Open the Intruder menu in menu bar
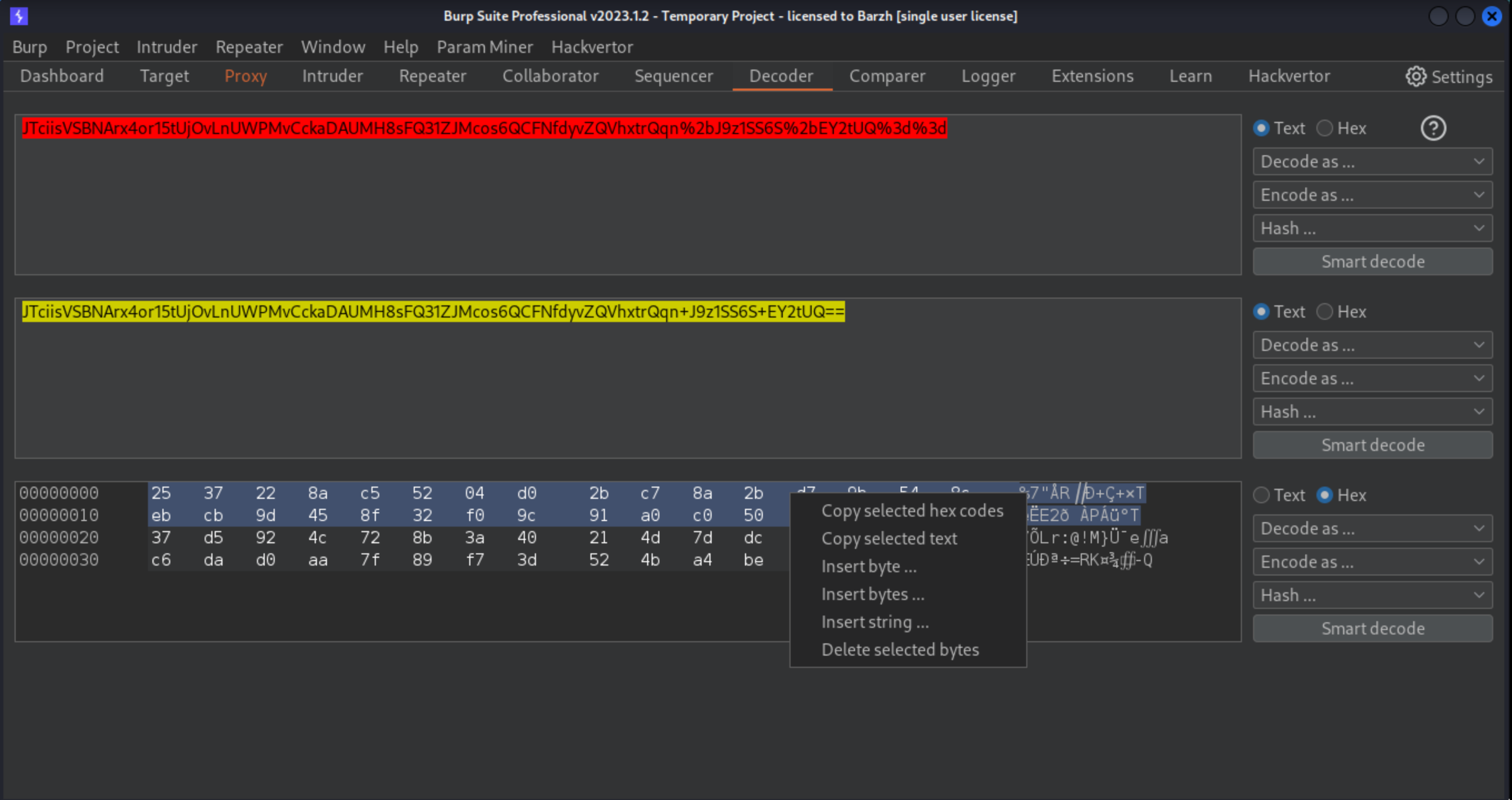Image resolution: width=1512 pixels, height=800 pixels. pyautogui.click(x=167, y=47)
